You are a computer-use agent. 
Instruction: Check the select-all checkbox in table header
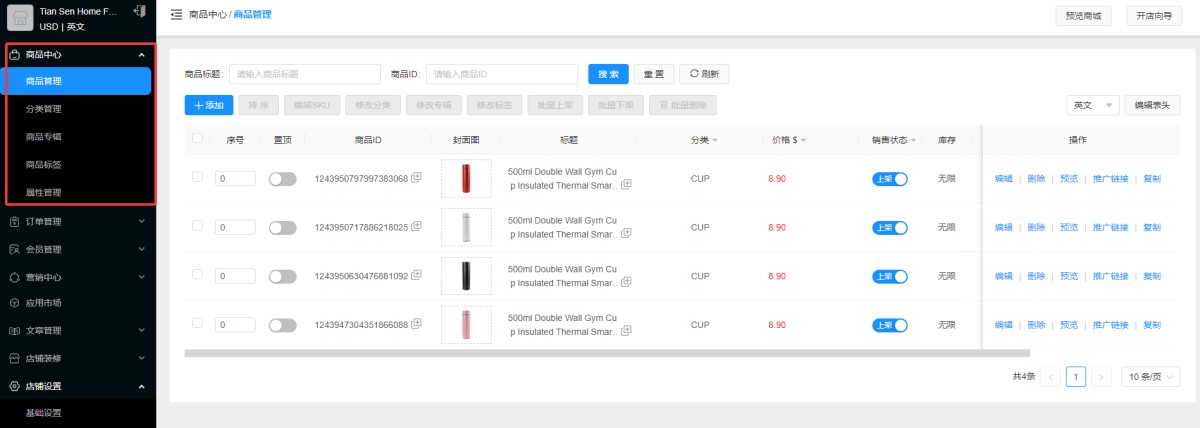197,139
